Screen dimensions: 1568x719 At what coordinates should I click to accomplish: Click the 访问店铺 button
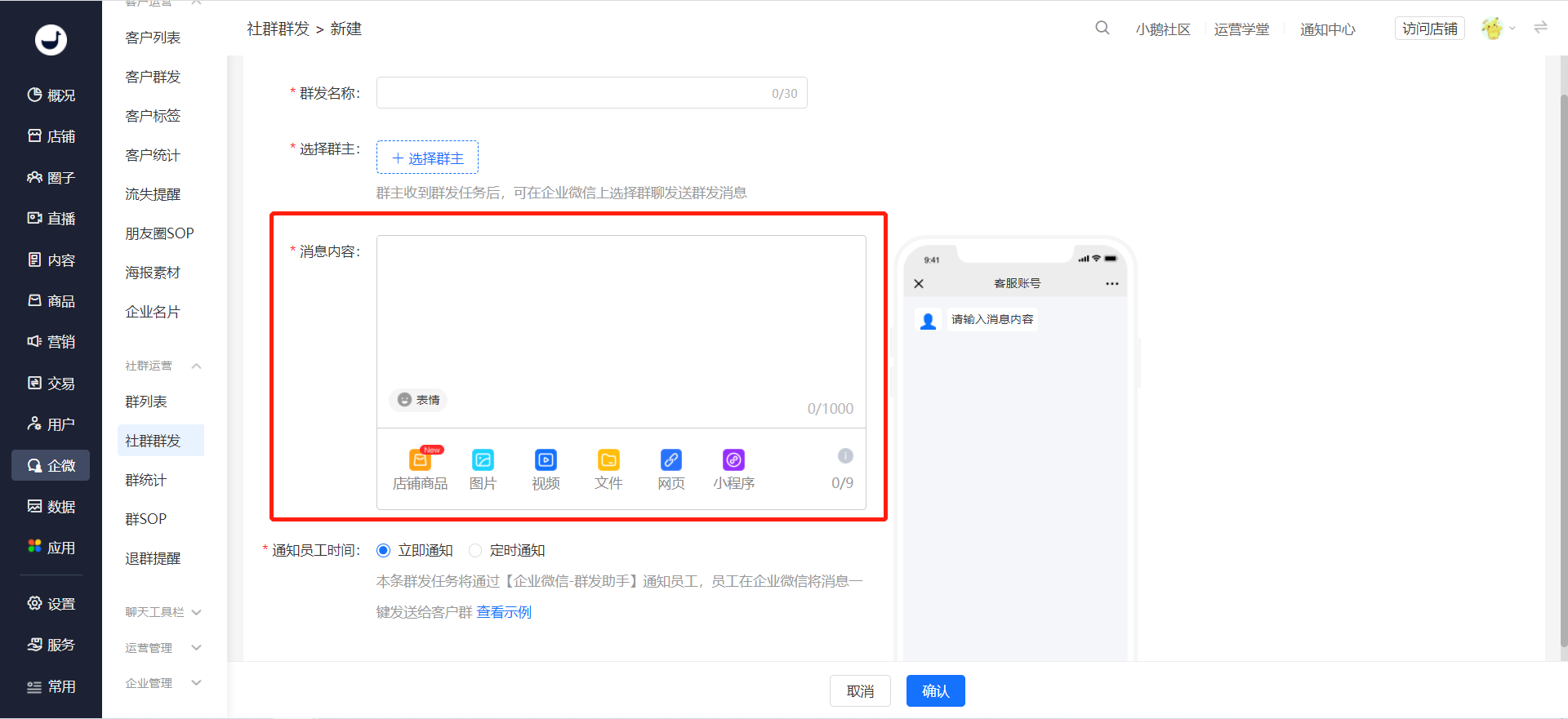[x=1430, y=29]
